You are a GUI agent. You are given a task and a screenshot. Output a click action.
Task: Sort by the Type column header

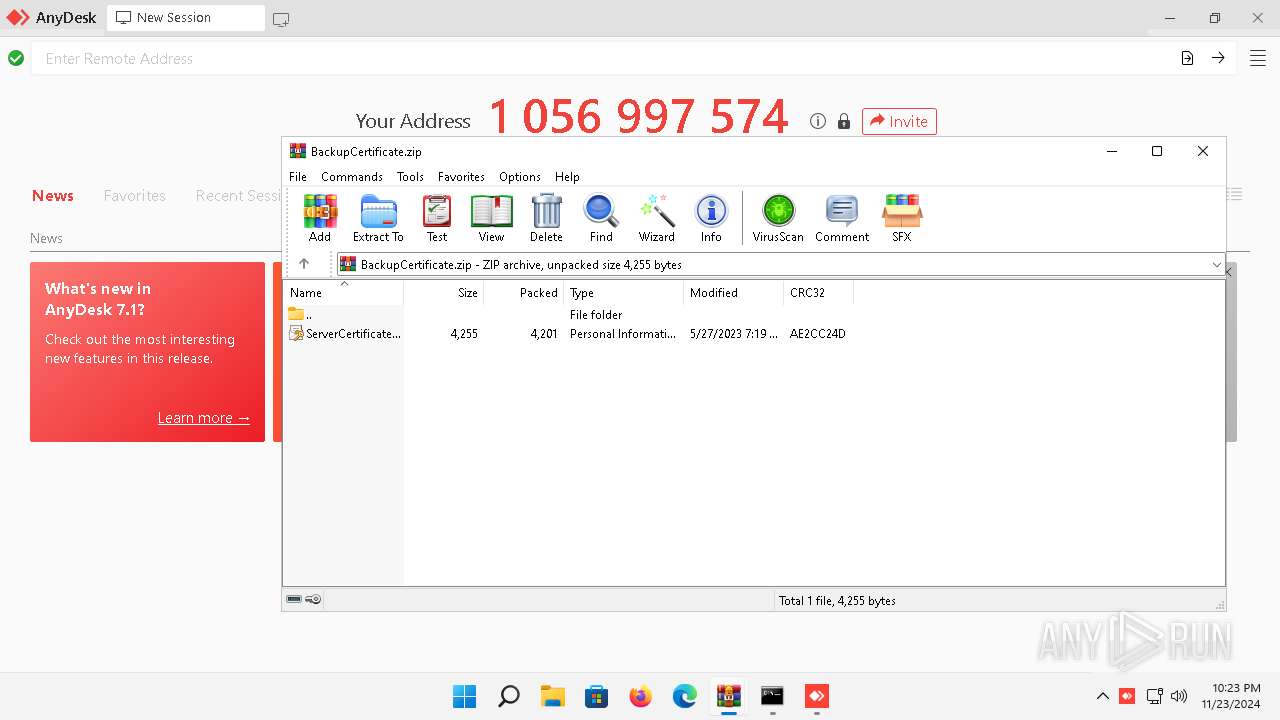(624, 292)
